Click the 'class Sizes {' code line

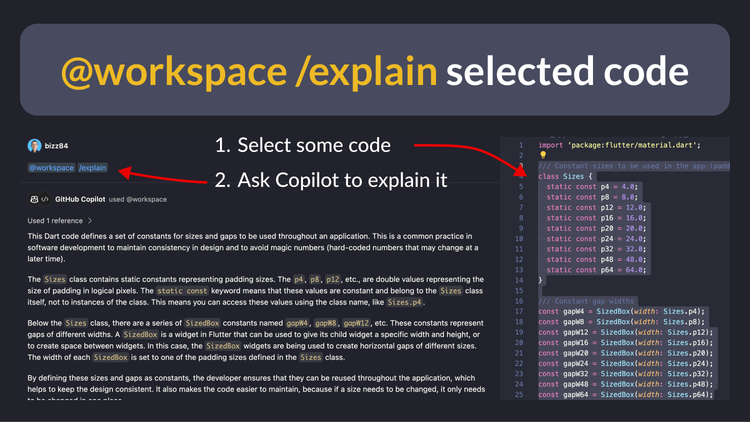pos(565,177)
